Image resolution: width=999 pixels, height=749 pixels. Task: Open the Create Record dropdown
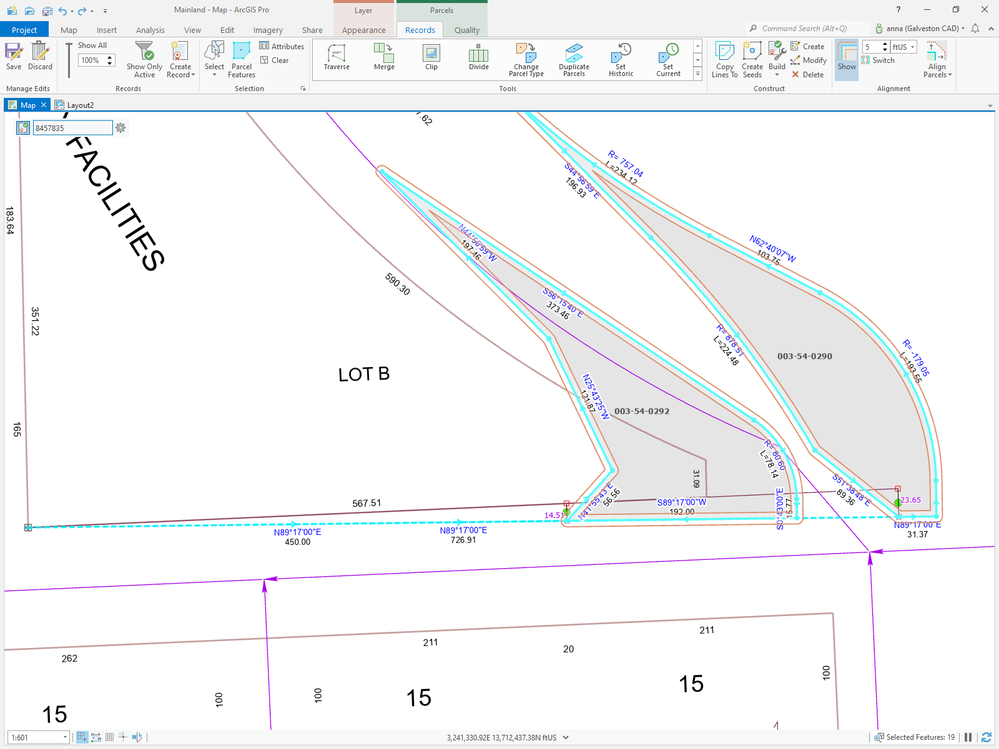[x=180, y=60]
